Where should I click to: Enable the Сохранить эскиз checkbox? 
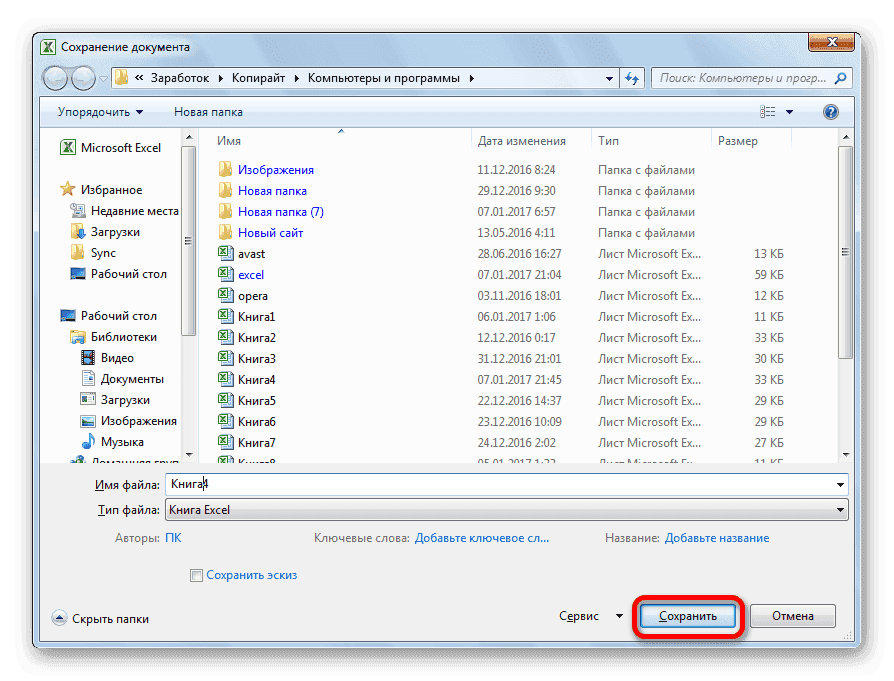tap(197, 575)
